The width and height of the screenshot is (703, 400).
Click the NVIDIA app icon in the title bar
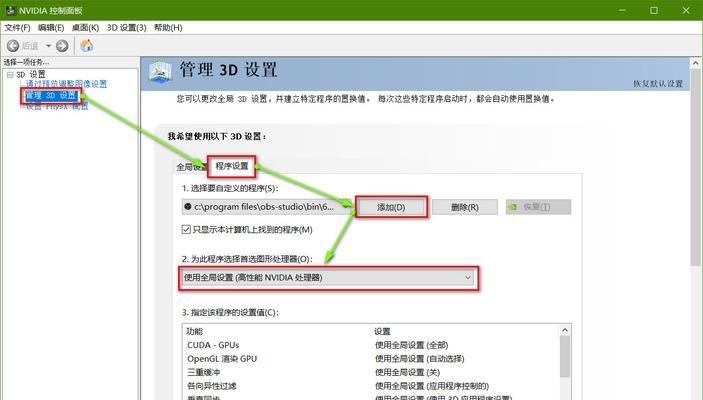(10, 10)
